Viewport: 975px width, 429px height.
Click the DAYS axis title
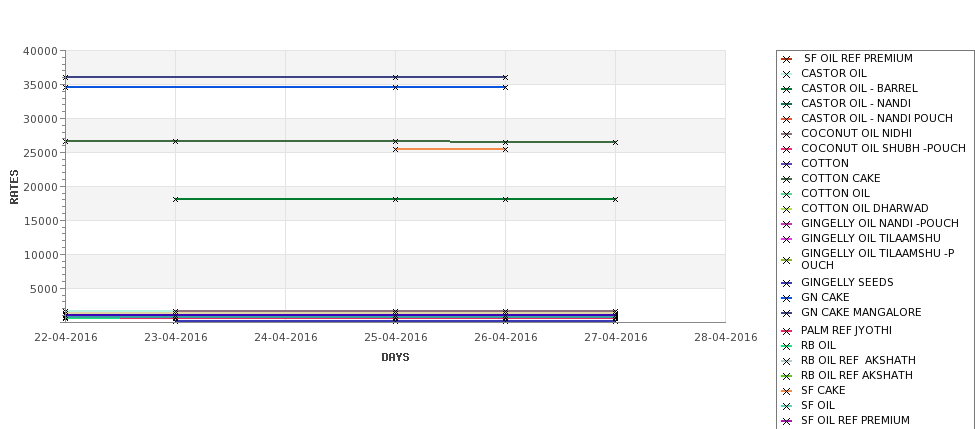click(395, 357)
